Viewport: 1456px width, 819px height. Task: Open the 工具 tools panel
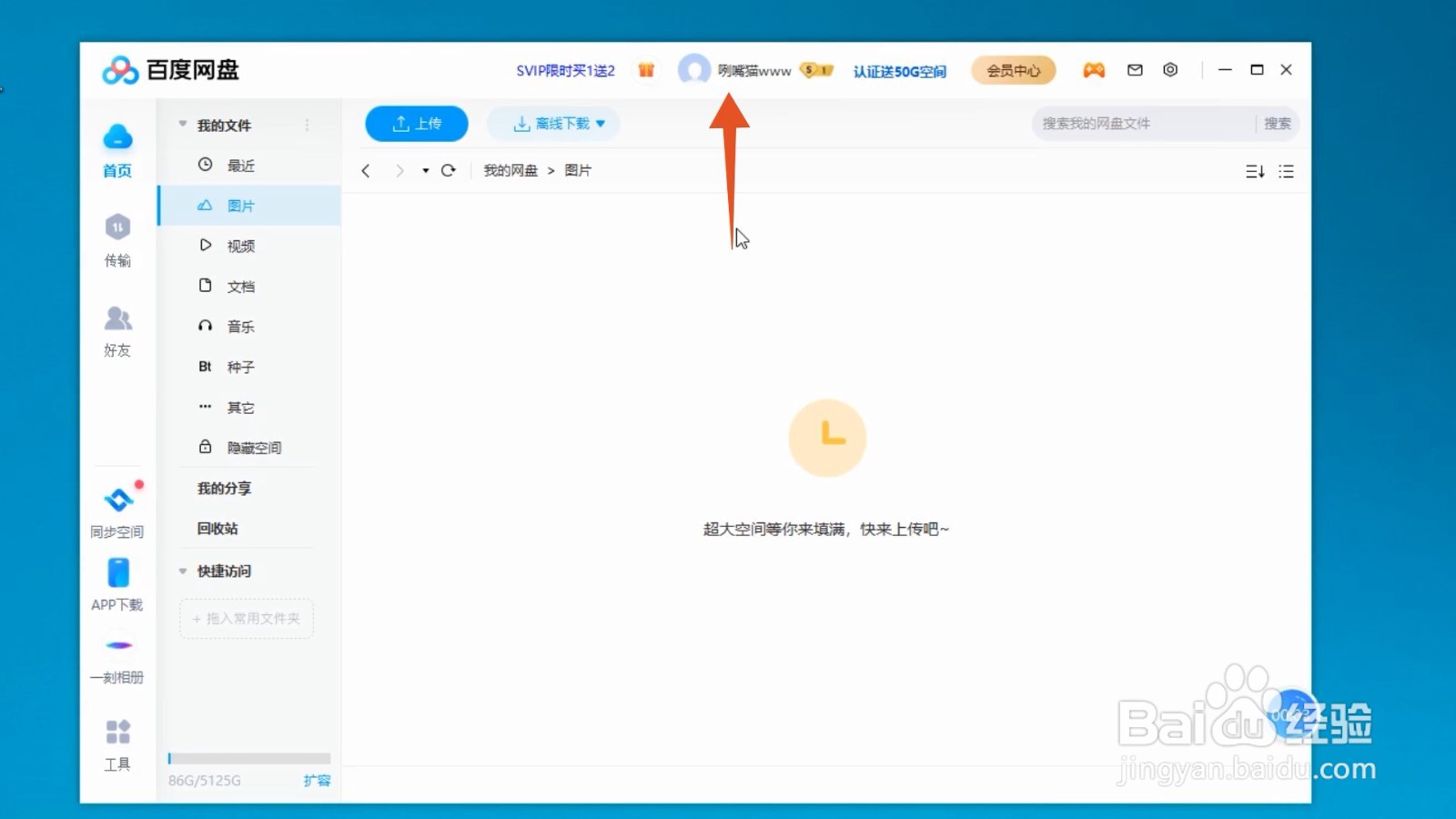(x=116, y=746)
